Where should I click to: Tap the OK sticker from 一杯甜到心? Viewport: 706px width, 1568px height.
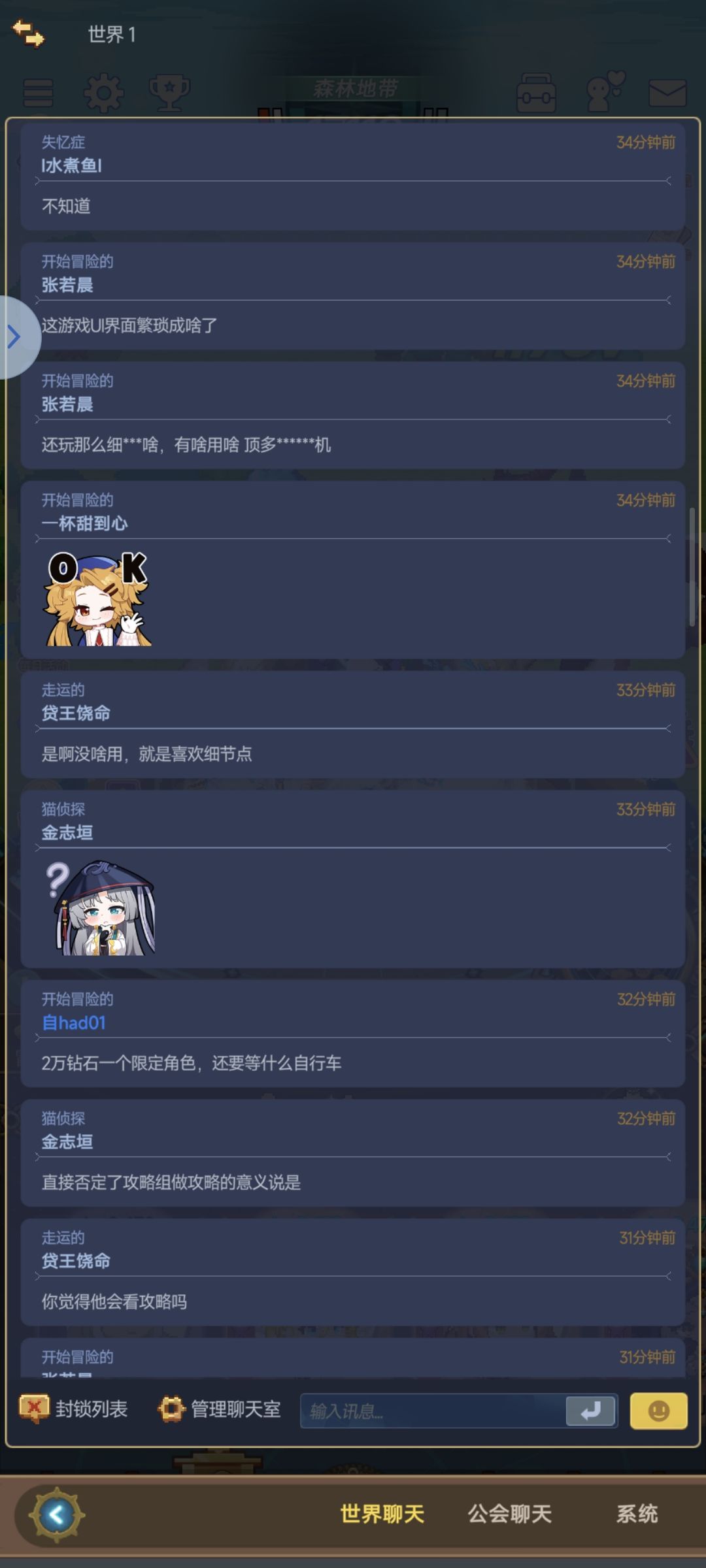click(98, 598)
